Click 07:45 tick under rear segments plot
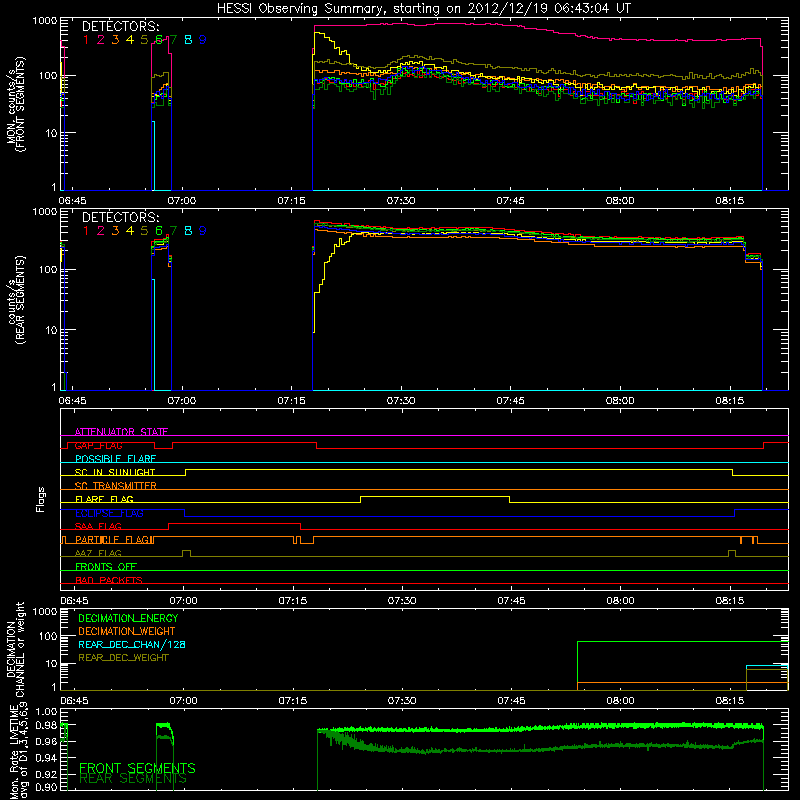The image size is (800, 800). 510,401
